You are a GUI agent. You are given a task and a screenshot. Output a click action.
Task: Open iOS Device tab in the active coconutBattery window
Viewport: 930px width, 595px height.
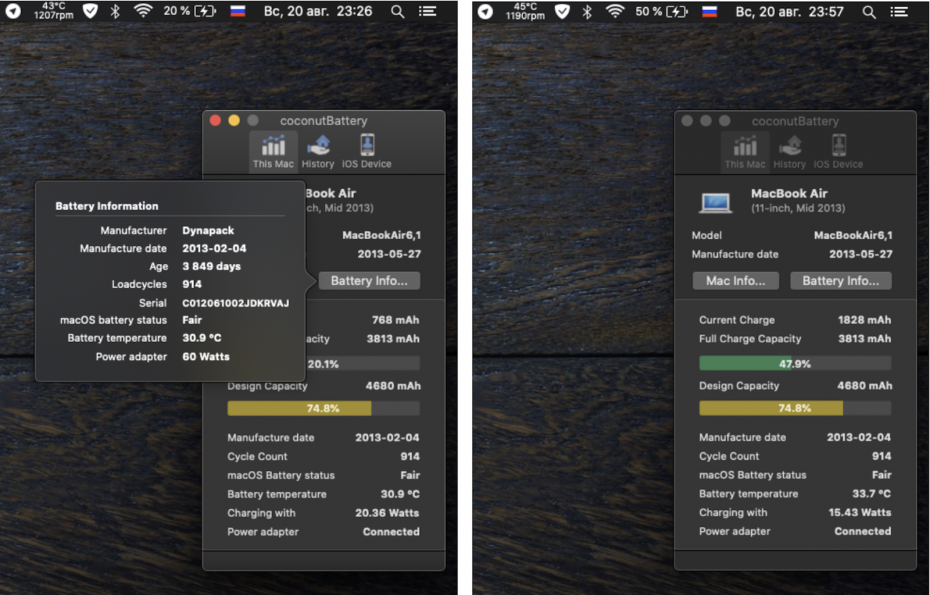[367, 151]
